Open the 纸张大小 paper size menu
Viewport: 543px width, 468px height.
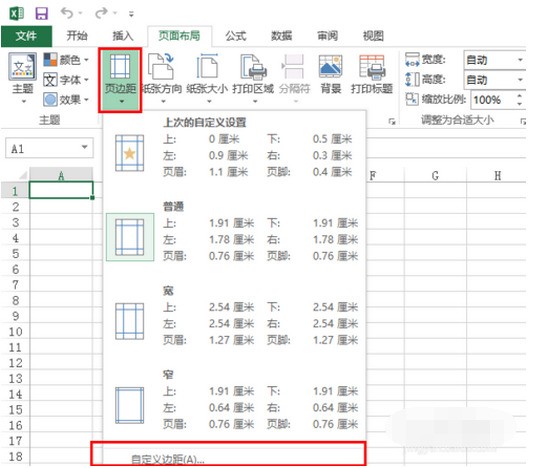(207, 78)
